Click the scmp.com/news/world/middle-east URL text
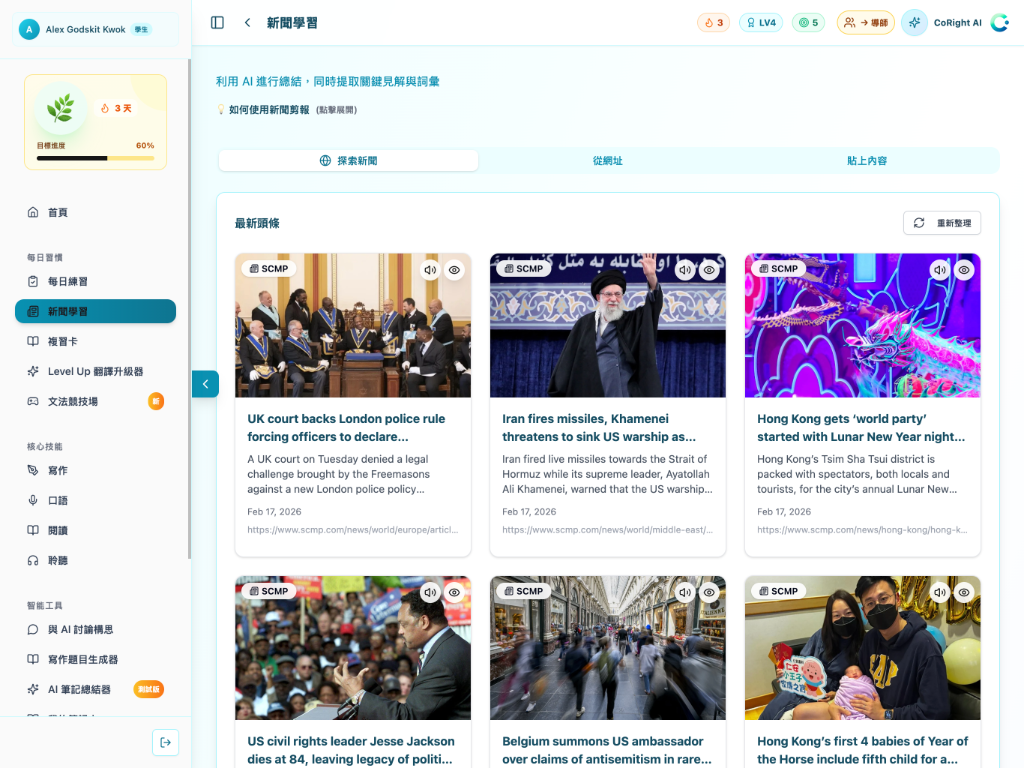Screen dimensions: 1024x768 point(607,530)
